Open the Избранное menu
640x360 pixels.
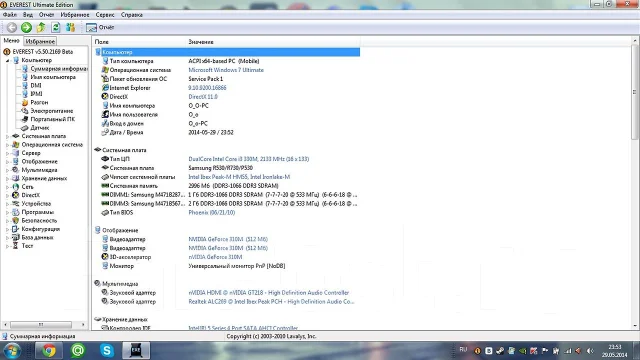tap(75, 15)
